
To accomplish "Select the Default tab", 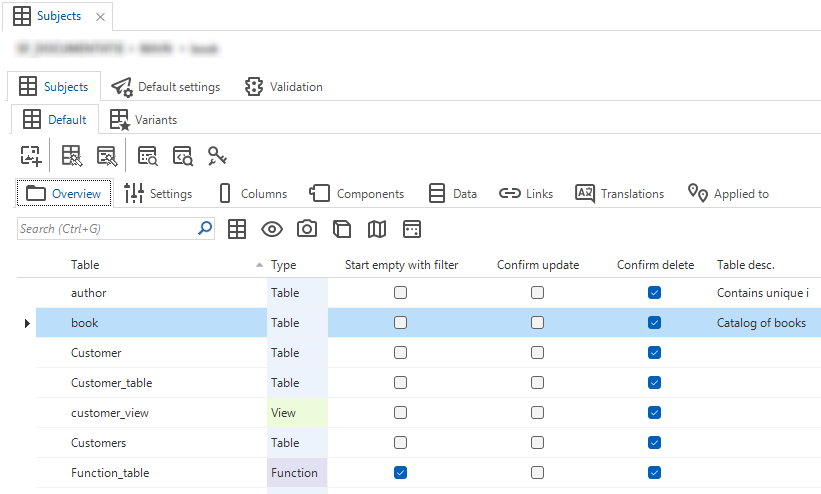I will coord(55,119).
